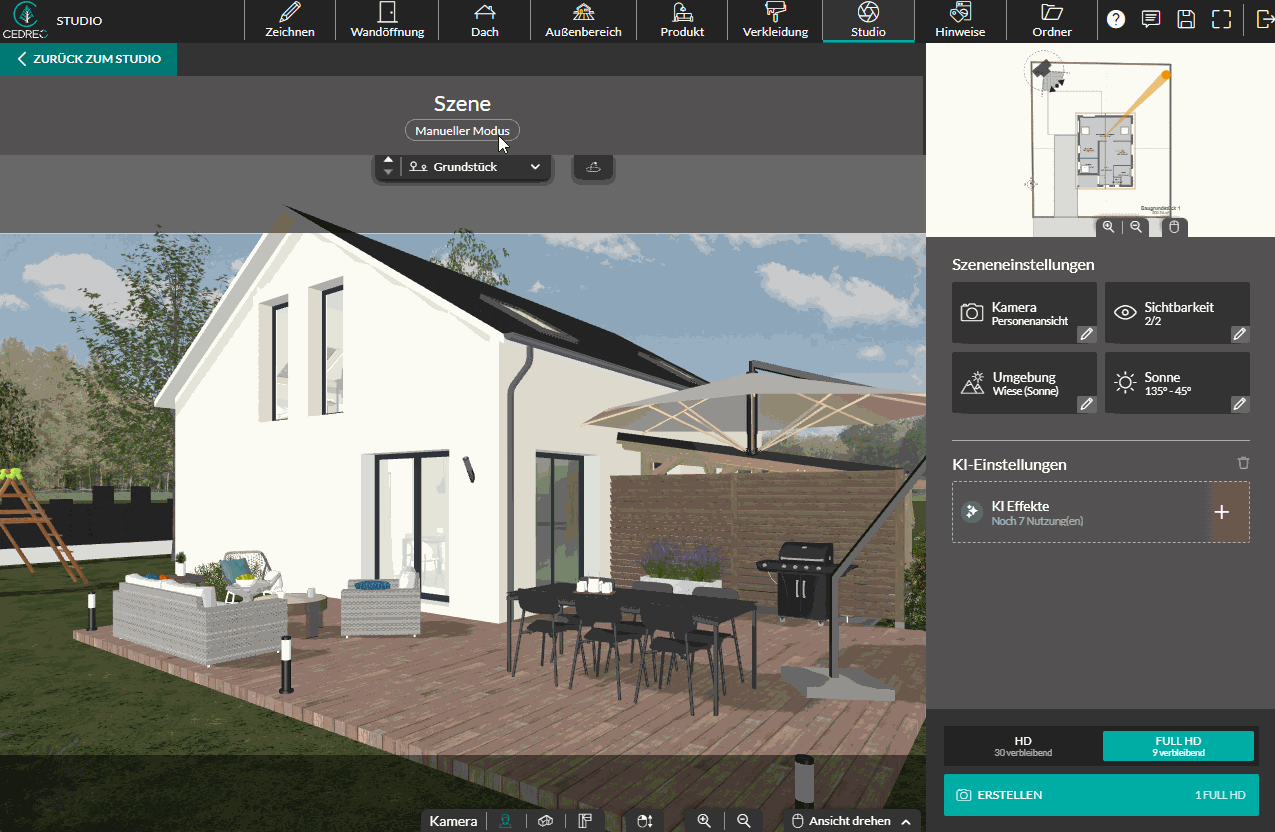Screen dimensions: 1275x832
Task: Switch to the Außenbereich tab
Action: 583,21
